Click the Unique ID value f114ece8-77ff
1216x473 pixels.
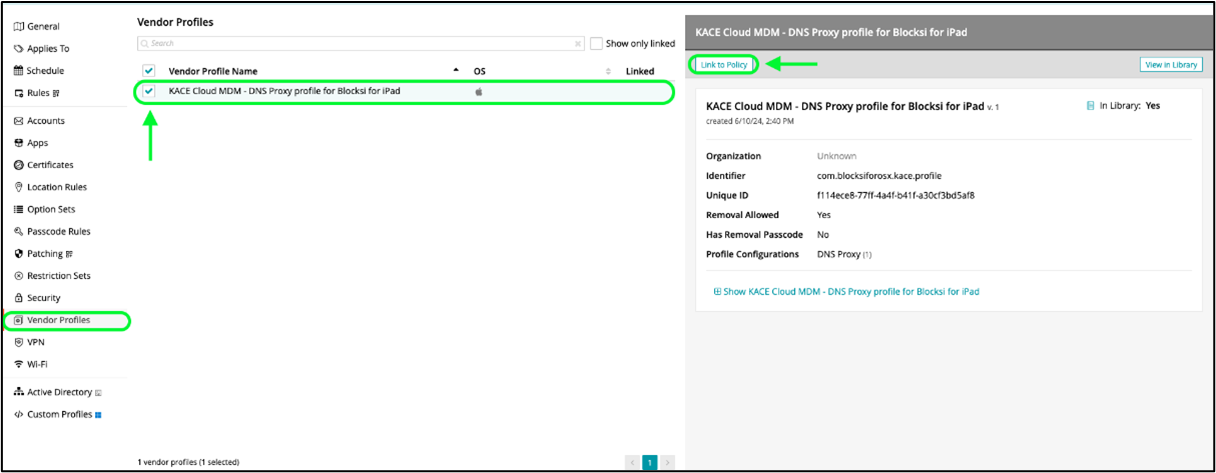pos(895,195)
